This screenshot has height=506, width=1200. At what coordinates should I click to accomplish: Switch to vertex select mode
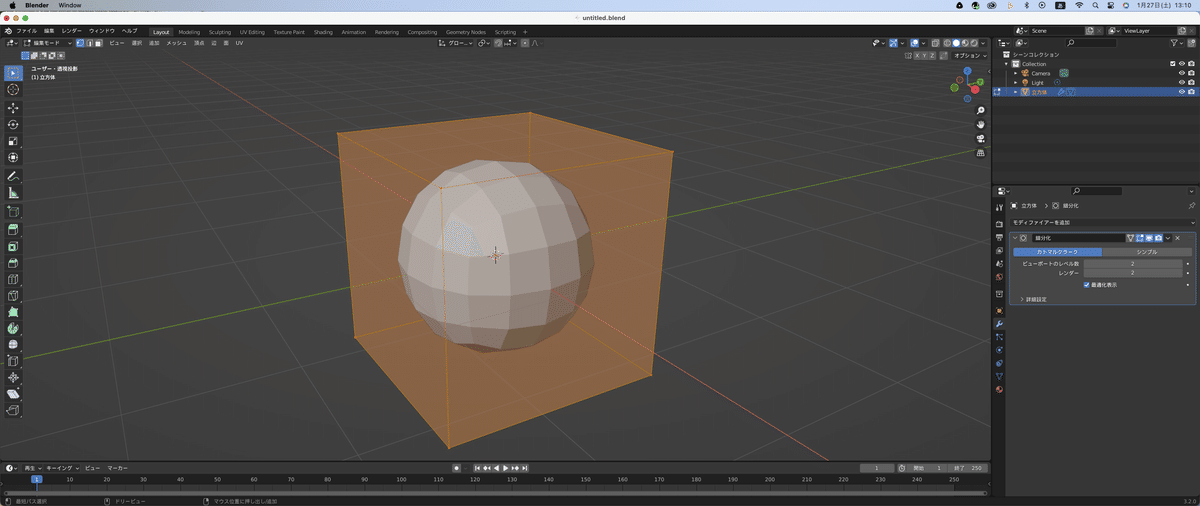tap(80, 43)
